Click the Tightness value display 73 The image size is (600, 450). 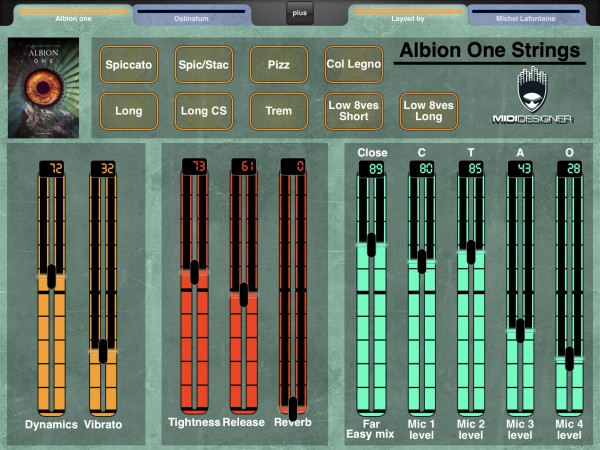tap(194, 166)
